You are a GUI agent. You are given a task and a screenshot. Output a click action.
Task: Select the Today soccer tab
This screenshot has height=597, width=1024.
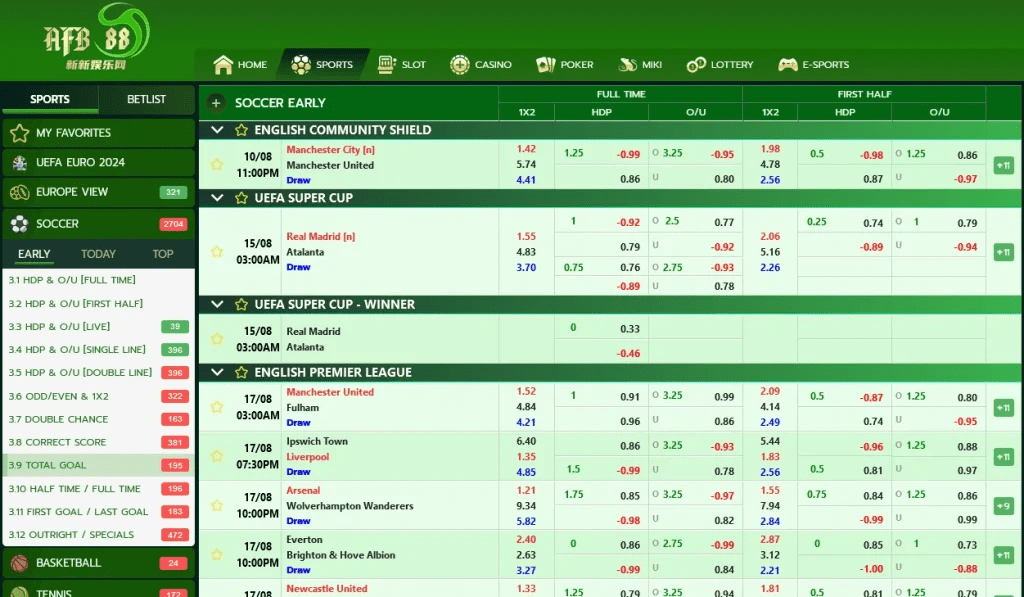pyautogui.click(x=98, y=254)
